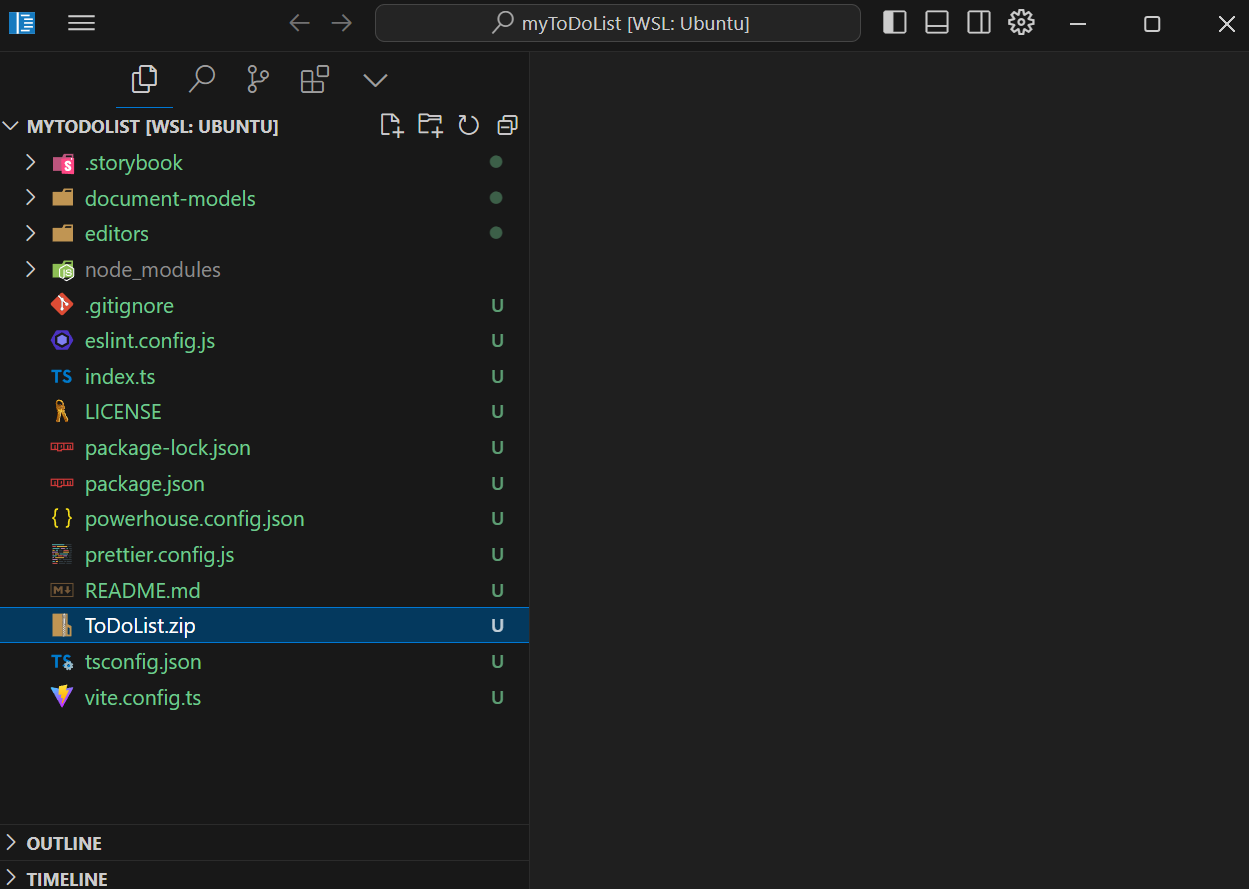Click the git status dot for editors folder
1249x889 pixels.
point(496,233)
